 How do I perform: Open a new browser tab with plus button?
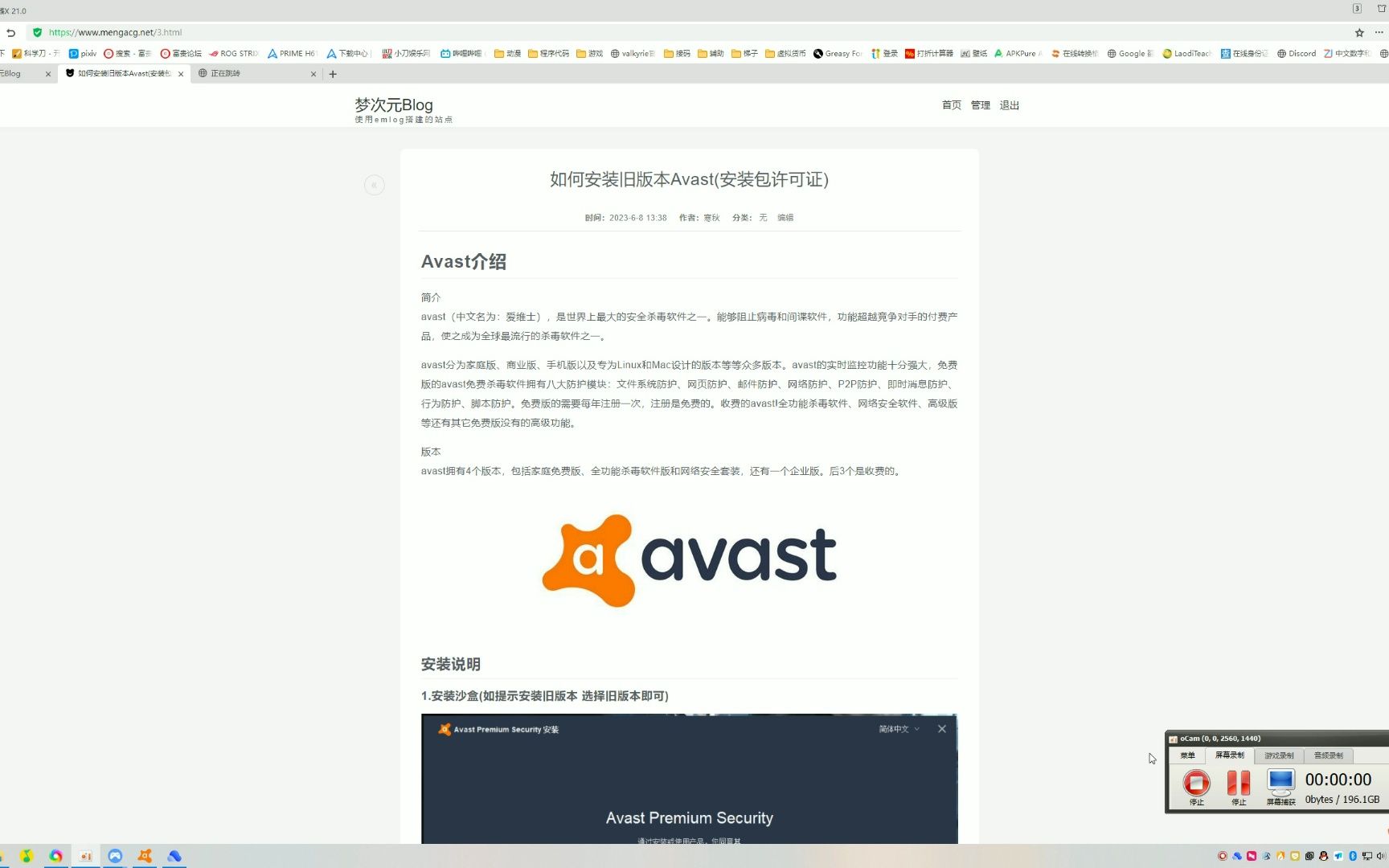333,74
